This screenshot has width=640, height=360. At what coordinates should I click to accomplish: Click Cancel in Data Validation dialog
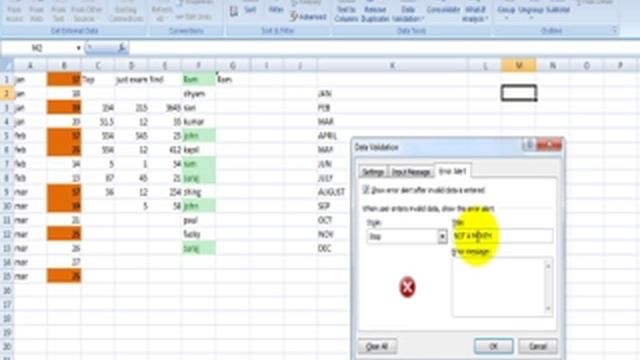pyautogui.click(x=538, y=346)
